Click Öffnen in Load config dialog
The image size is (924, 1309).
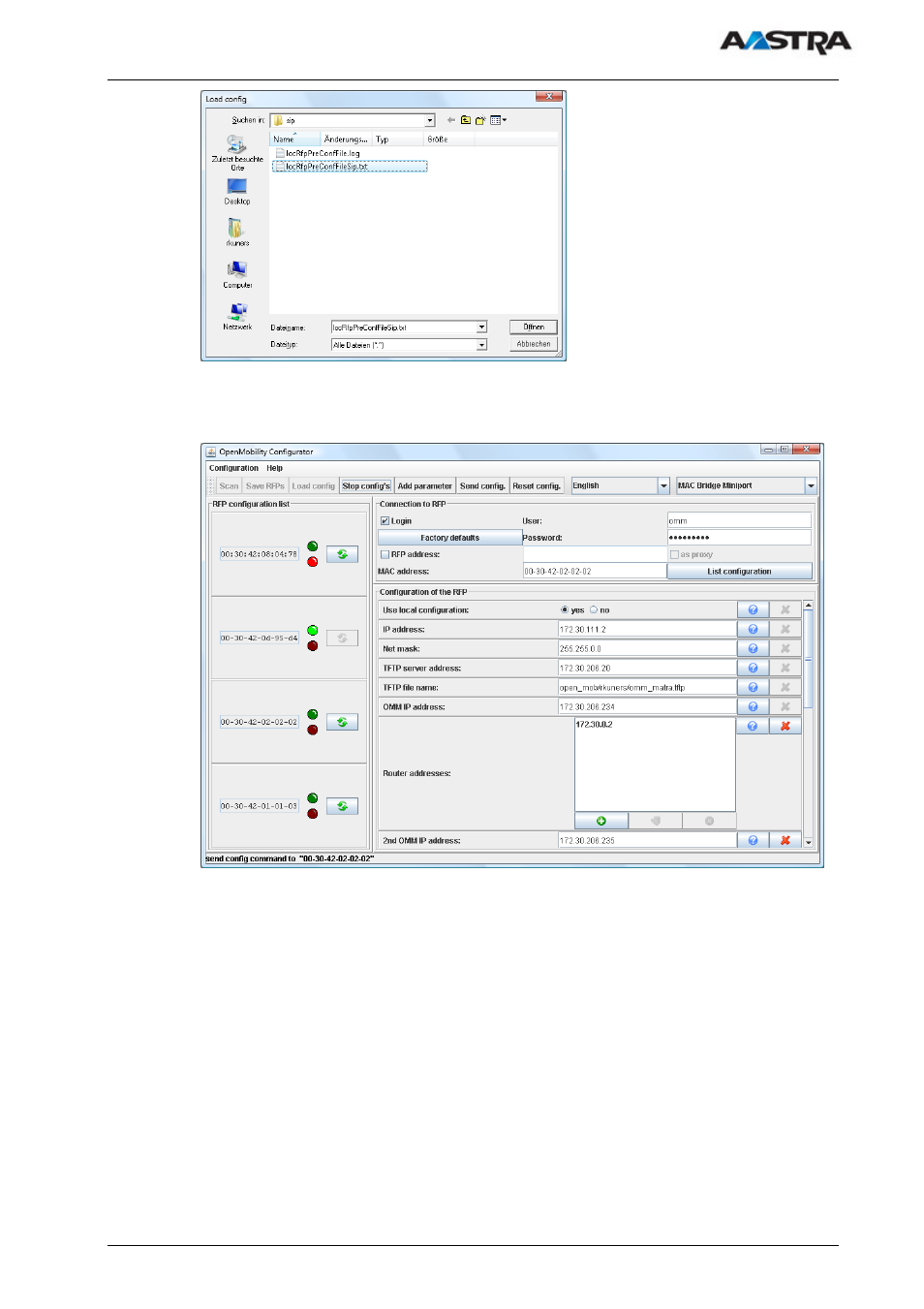(534, 327)
